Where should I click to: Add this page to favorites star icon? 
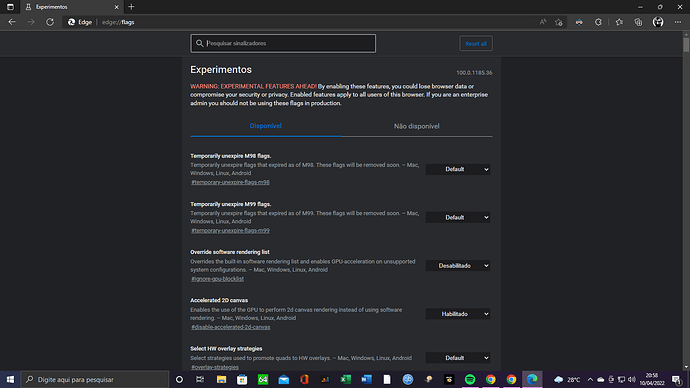point(559,22)
